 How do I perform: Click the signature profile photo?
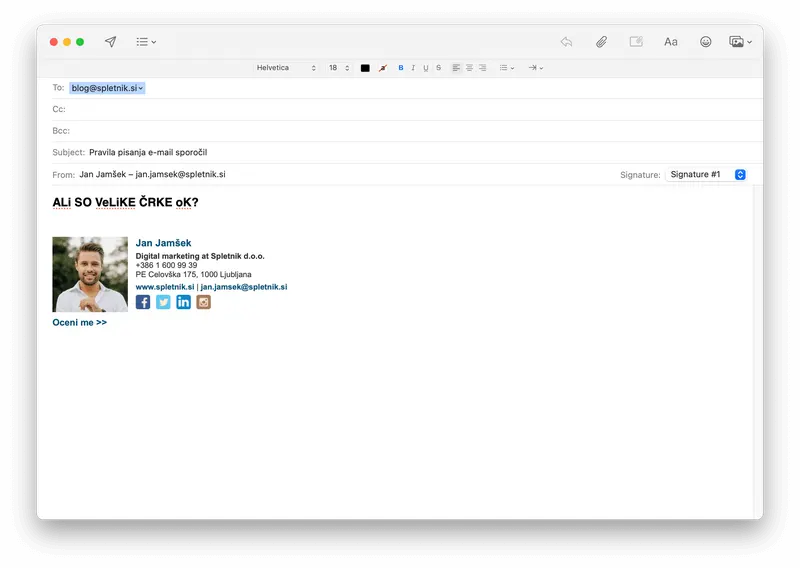90,274
